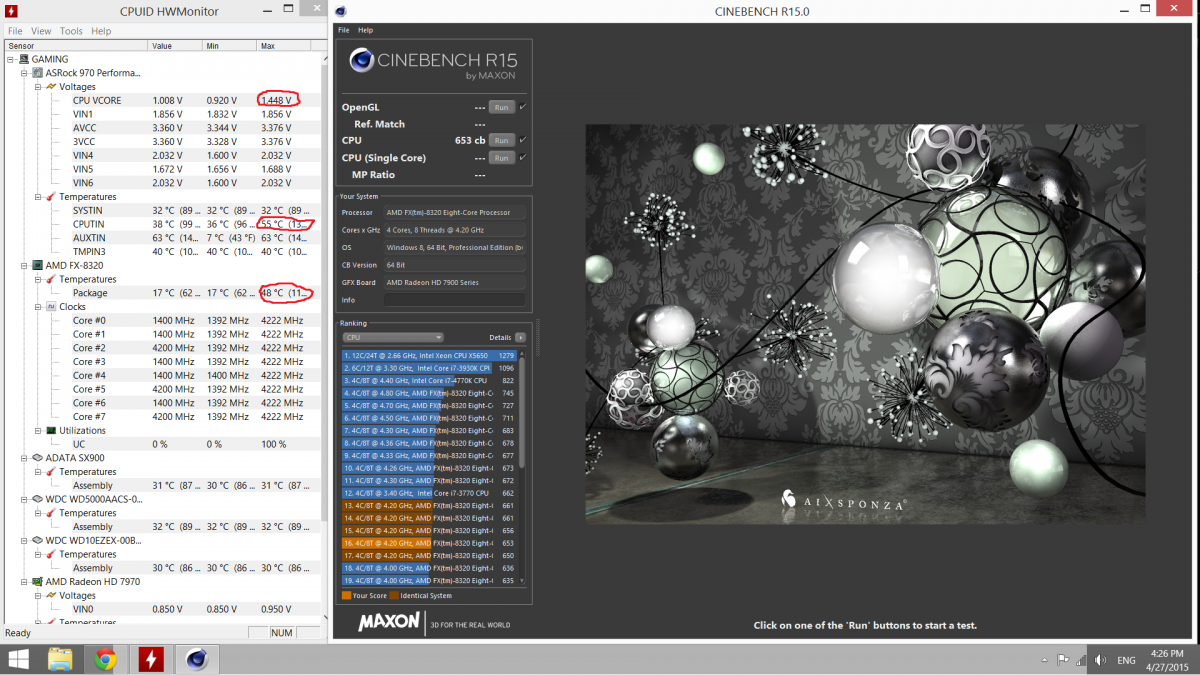
Task: Open HWMonitor View menu
Action: coord(41,31)
